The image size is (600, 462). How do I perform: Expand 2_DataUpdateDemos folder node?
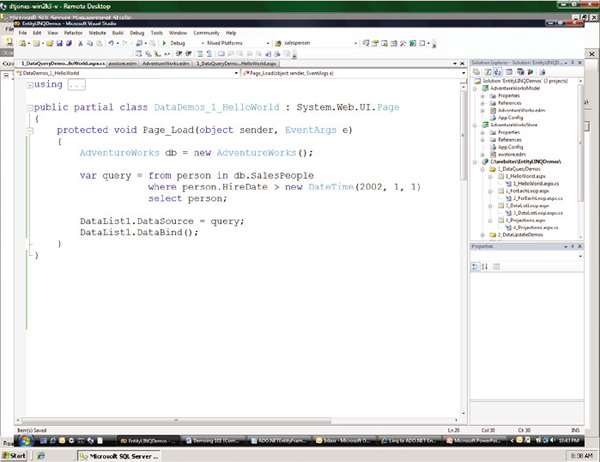coord(483,235)
